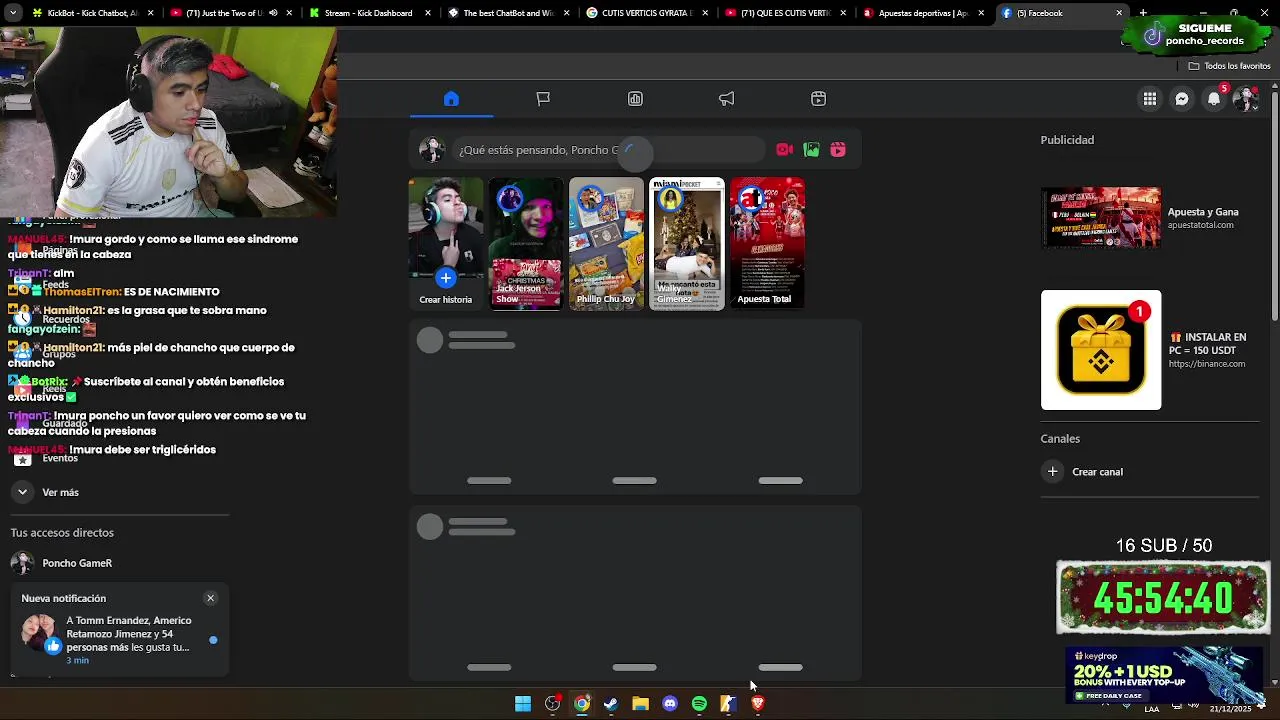Screen dimensions: 1280x720
Task: Start a live video from composer
Action: pos(785,150)
